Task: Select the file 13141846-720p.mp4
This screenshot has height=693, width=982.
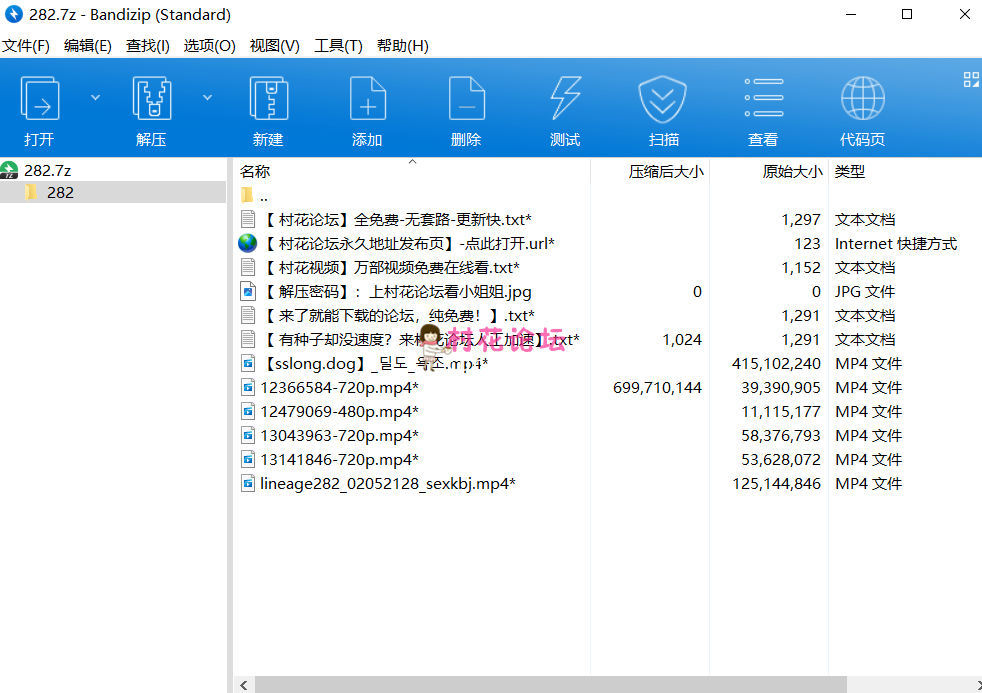Action: [x=339, y=459]
